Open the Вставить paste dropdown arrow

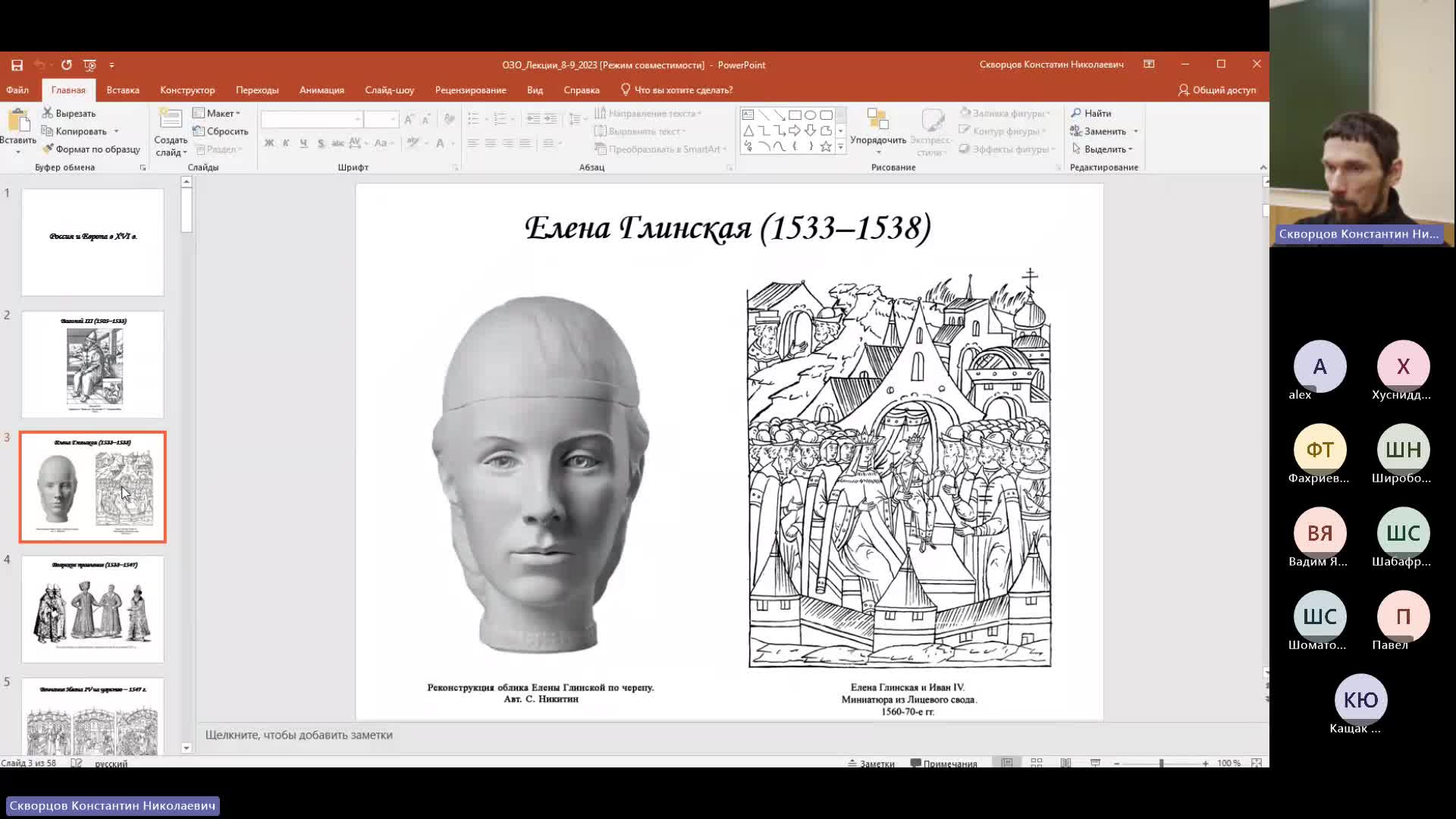click(17, 152)
